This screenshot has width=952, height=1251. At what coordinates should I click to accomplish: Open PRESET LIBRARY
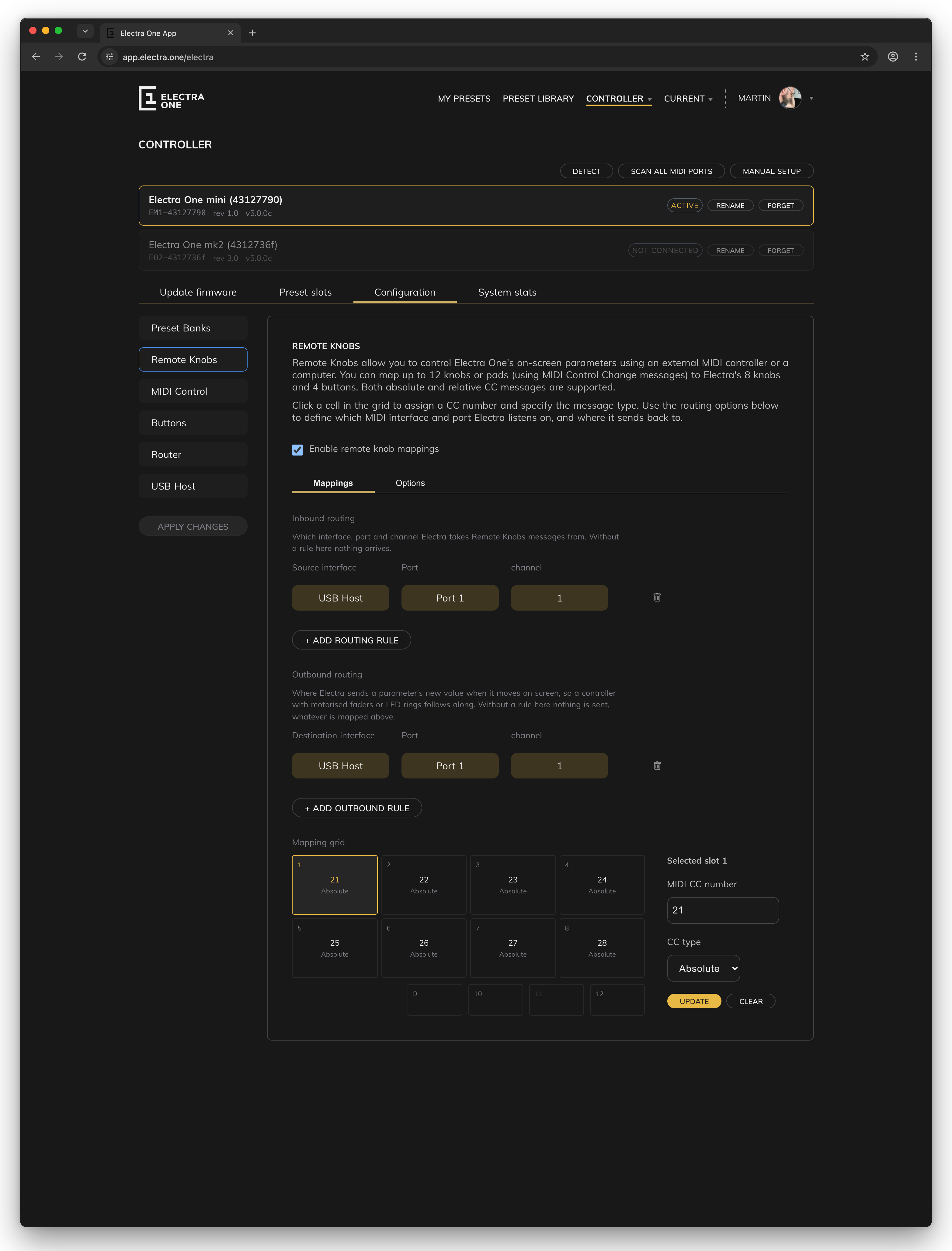[x=538, y=99]
